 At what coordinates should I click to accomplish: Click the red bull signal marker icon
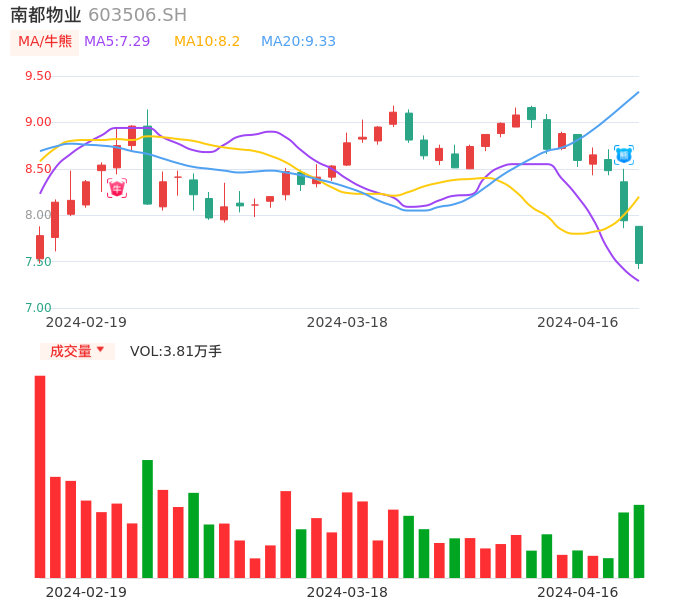pos(117,188)
